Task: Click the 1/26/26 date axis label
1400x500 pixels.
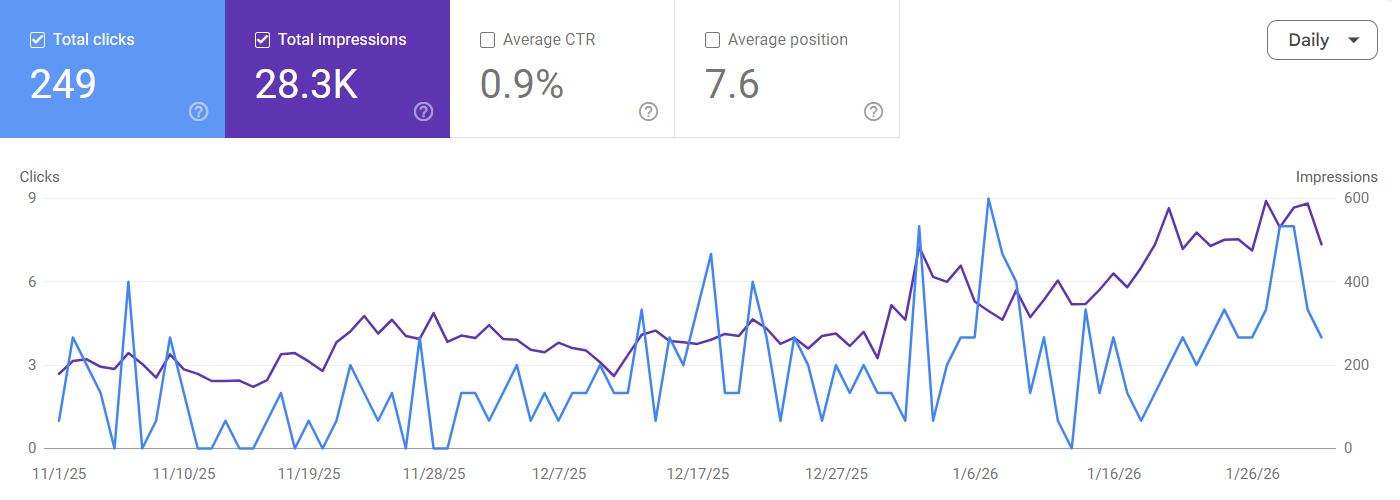Action: pos(1253,473)
